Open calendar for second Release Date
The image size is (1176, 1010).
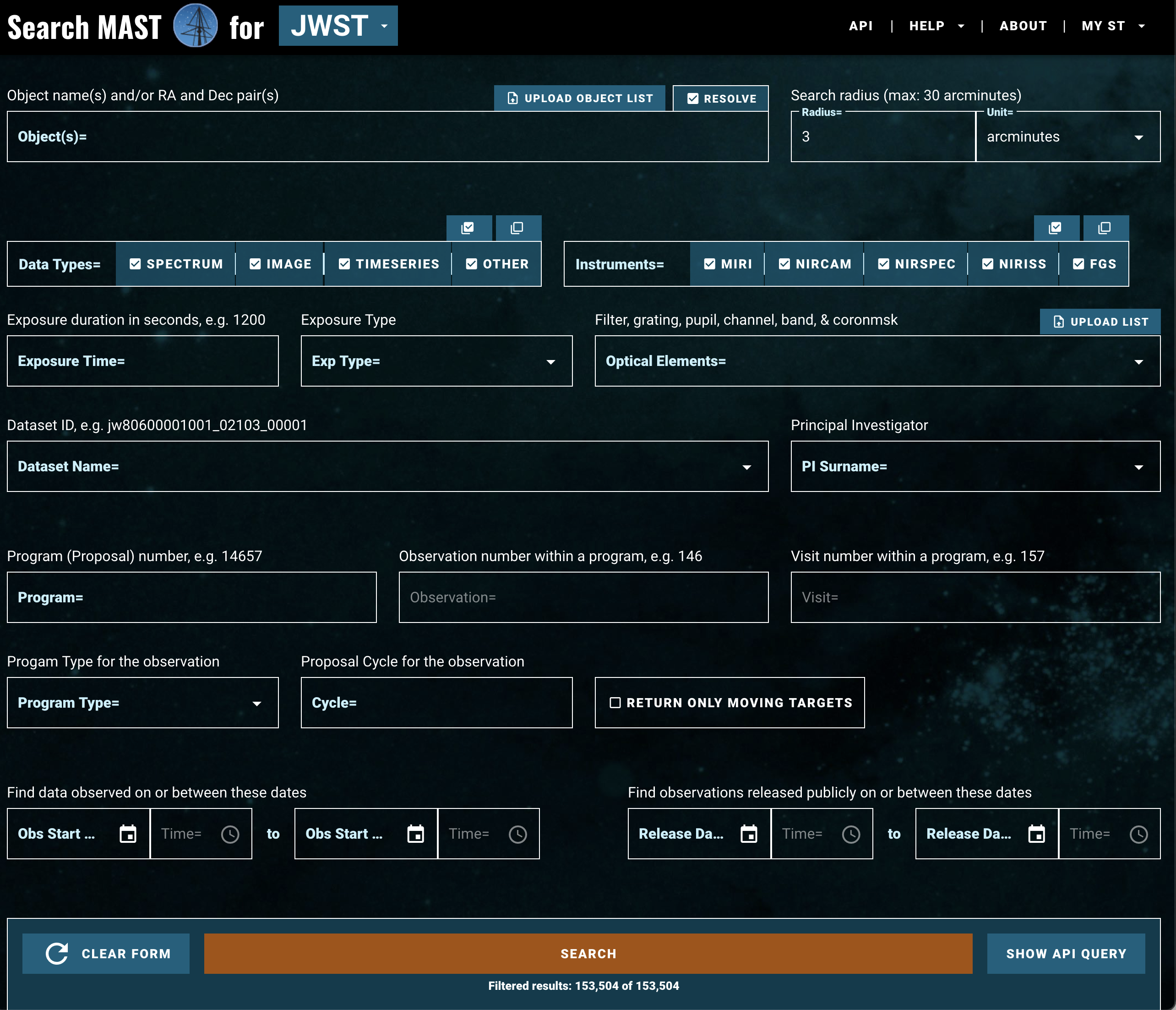pos(1037,834)
